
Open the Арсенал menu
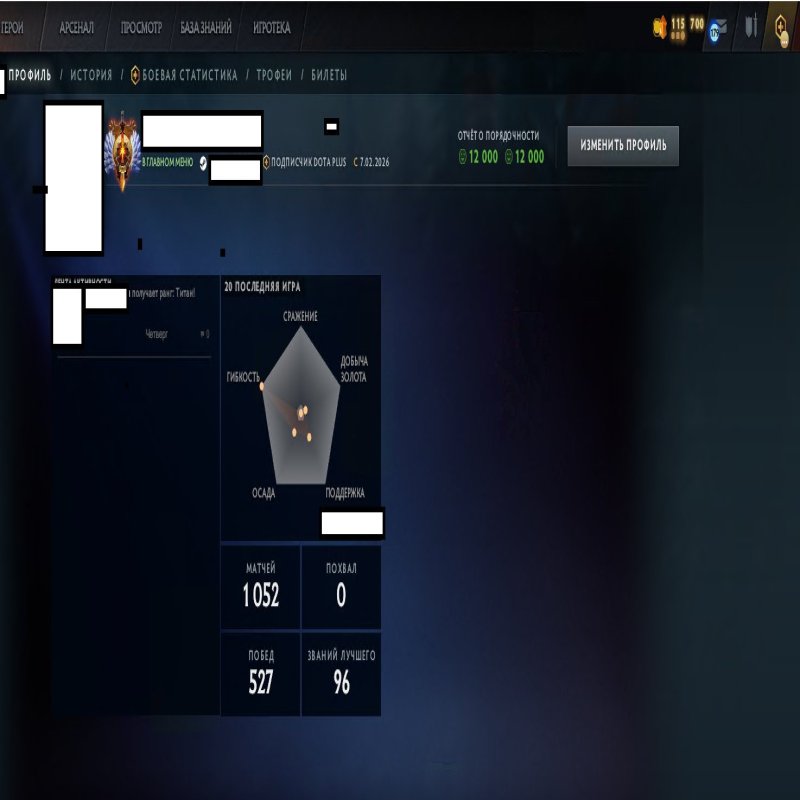coord(77,28)
